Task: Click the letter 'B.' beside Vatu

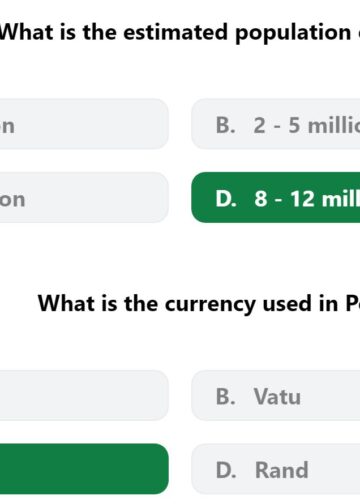Action: click(x=226, y=397)
